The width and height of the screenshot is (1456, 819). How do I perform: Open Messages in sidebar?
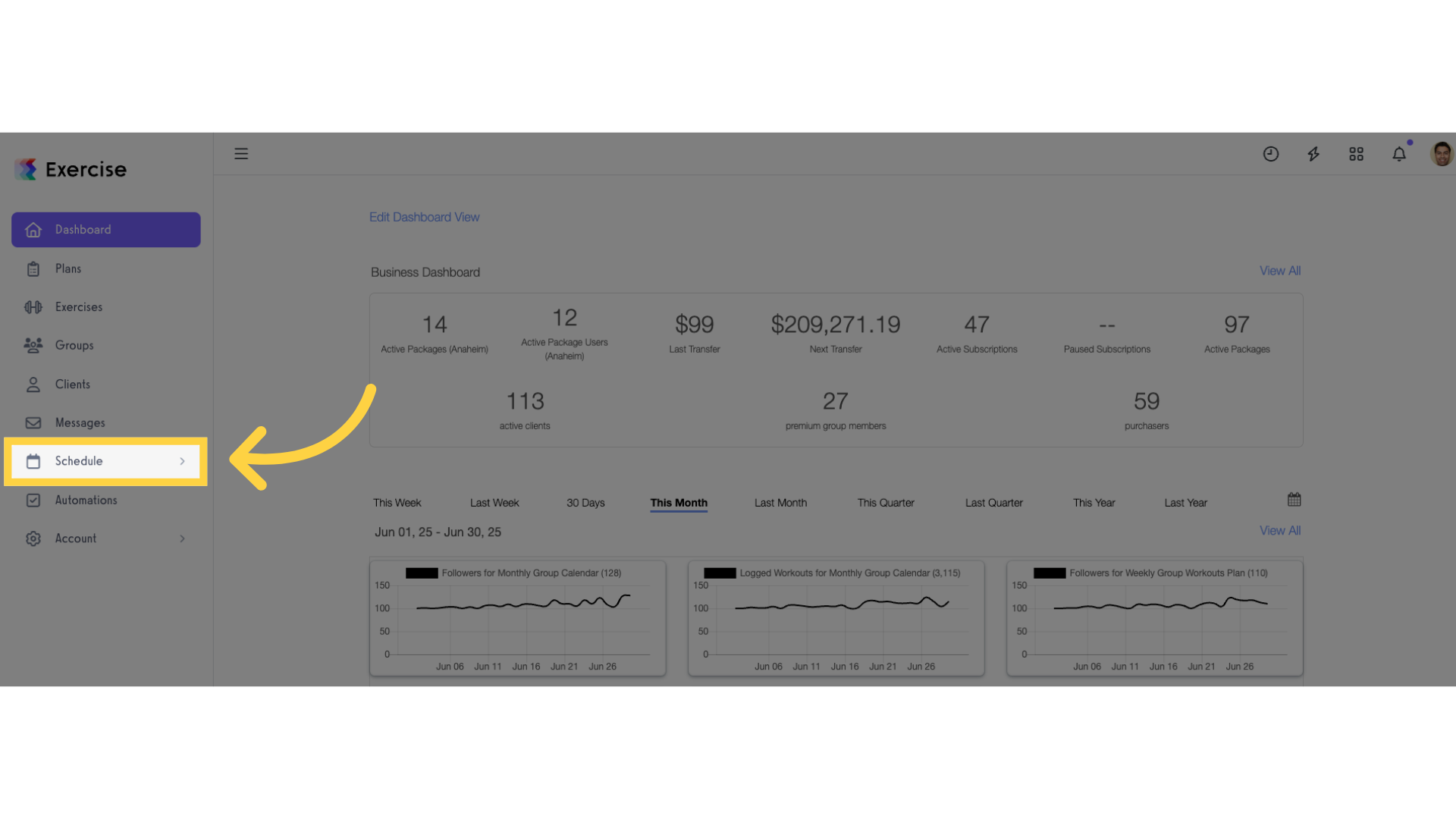106,423
